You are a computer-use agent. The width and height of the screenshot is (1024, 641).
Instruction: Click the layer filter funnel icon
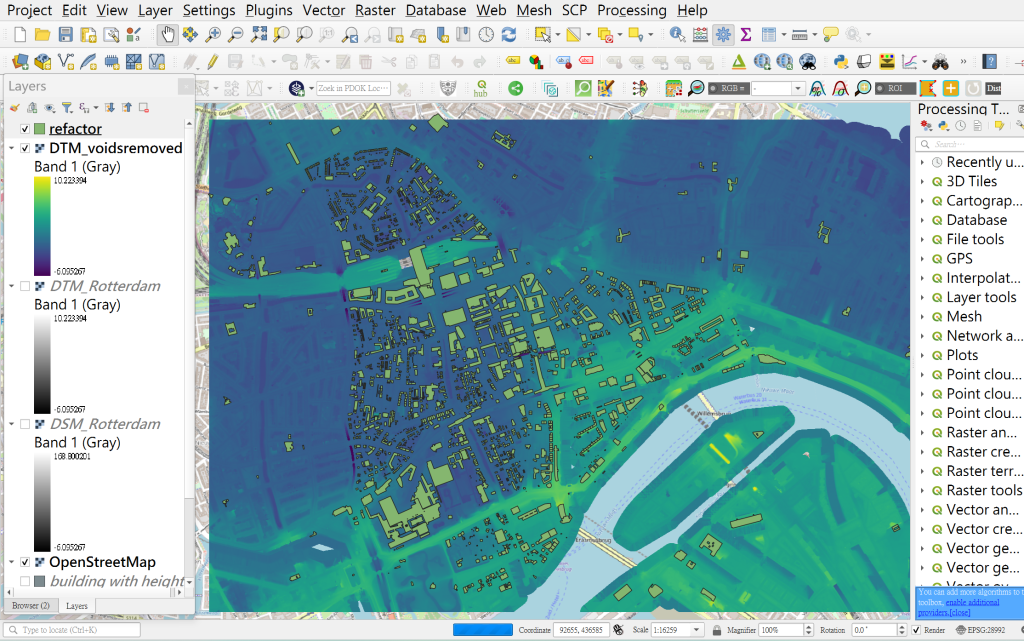(67, 108)
